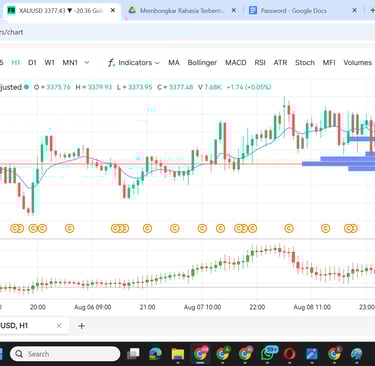Screen dimensions: 375x366
Task: Click the event marker above Aug 07 10:00
Action: [x=202, y=228]
